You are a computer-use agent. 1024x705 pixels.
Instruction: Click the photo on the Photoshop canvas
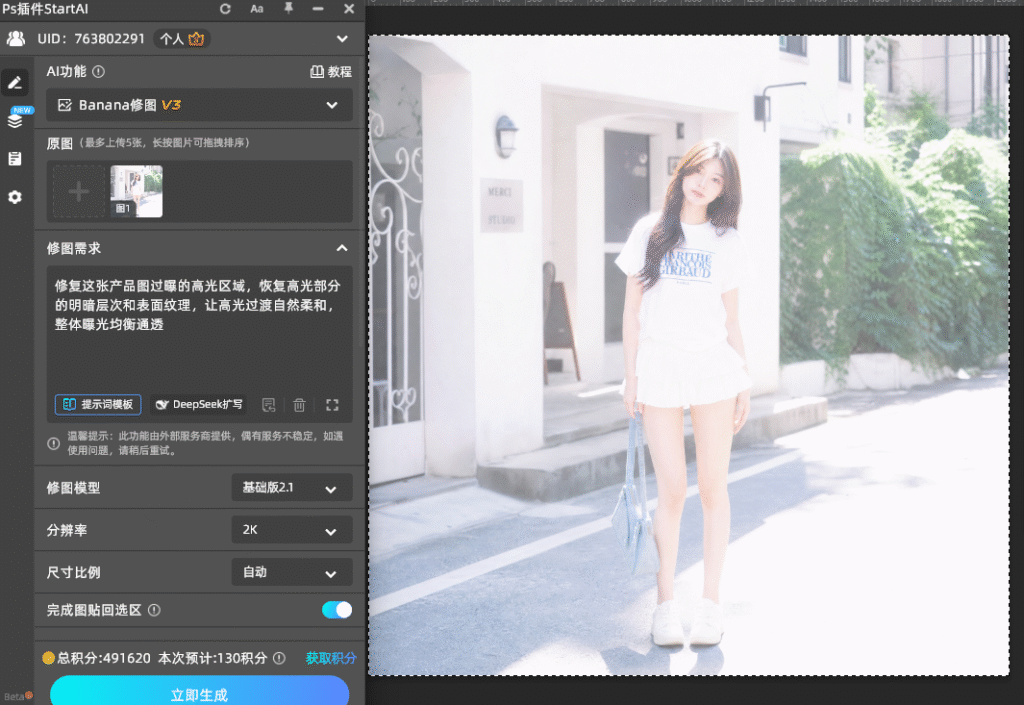pos(689,355)
